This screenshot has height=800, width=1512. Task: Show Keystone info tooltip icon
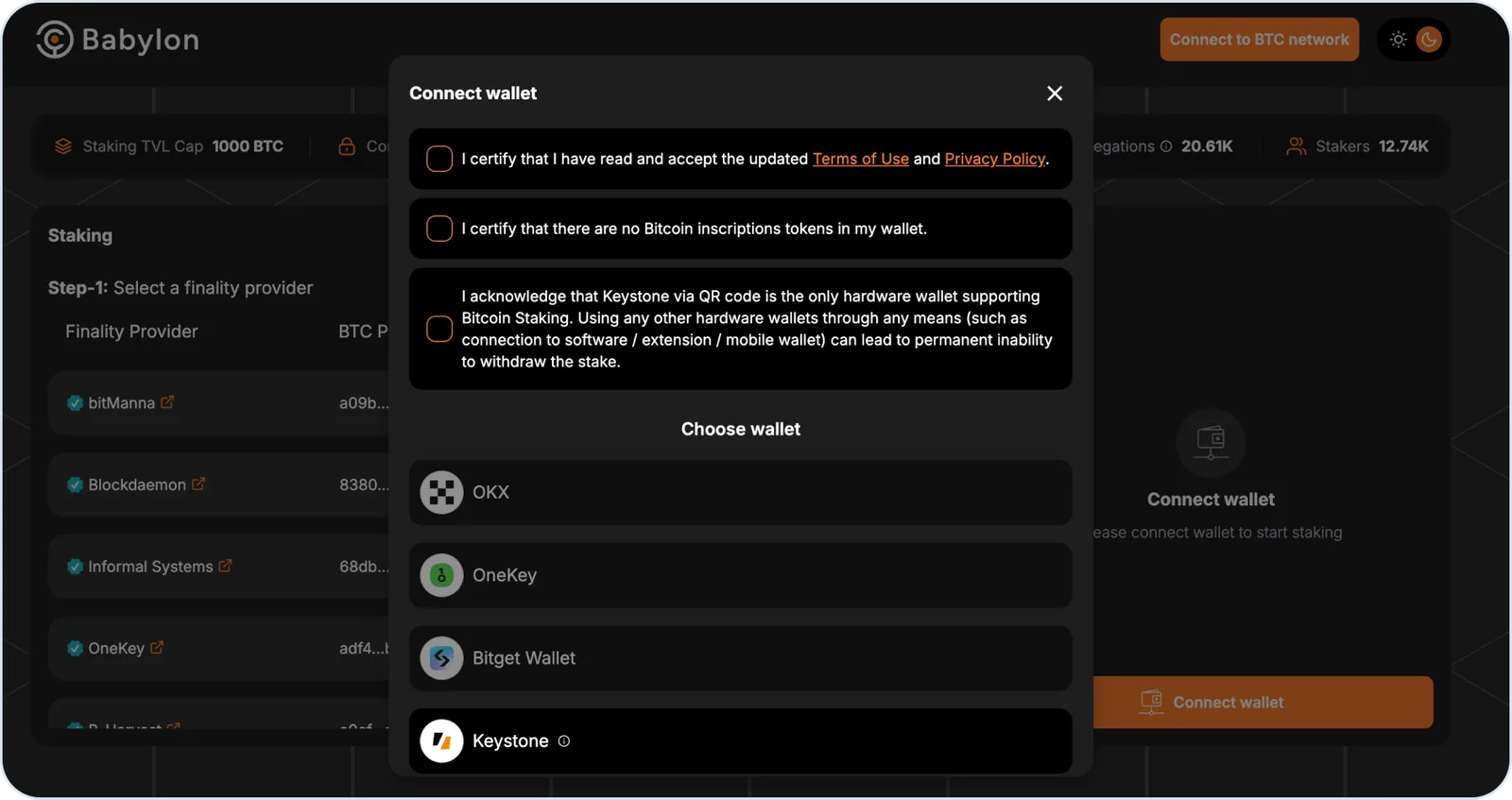pyautogui.click(x=564, y=741)
